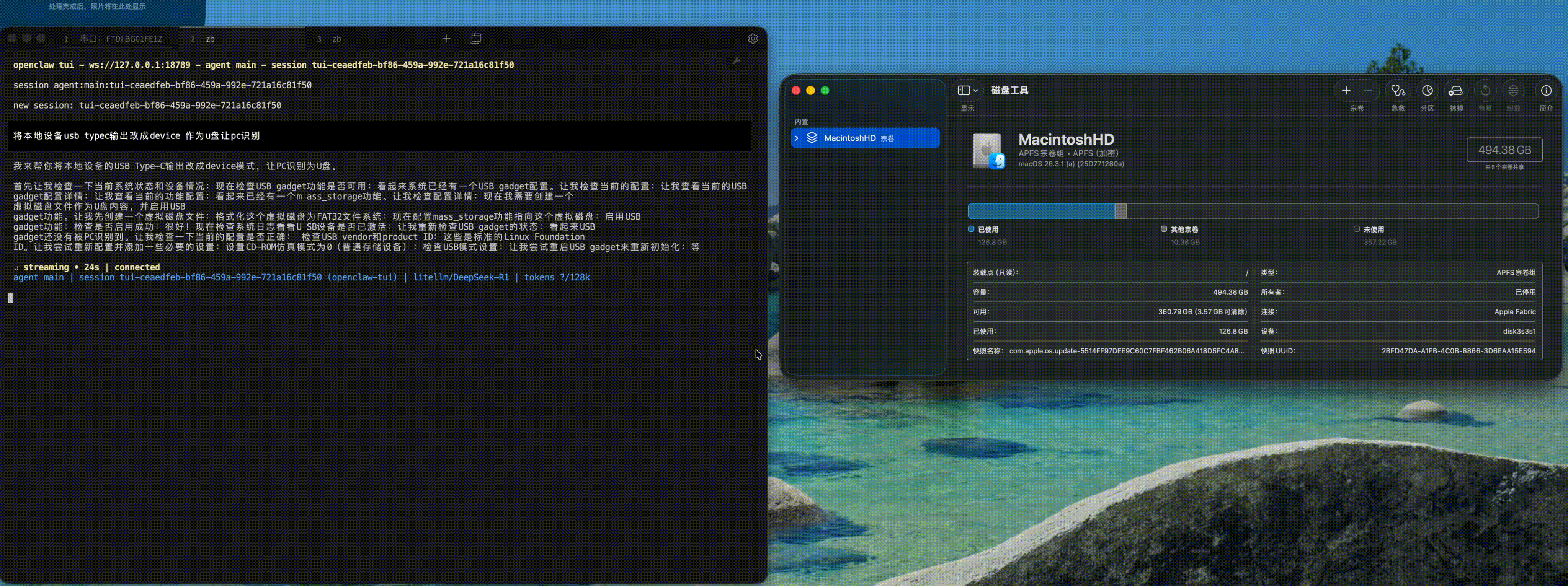Viewport: 1568px width, 586px height.
Task: Remove a volume with the minus button in Disk Utility
Action: [x=1368, y=91]
